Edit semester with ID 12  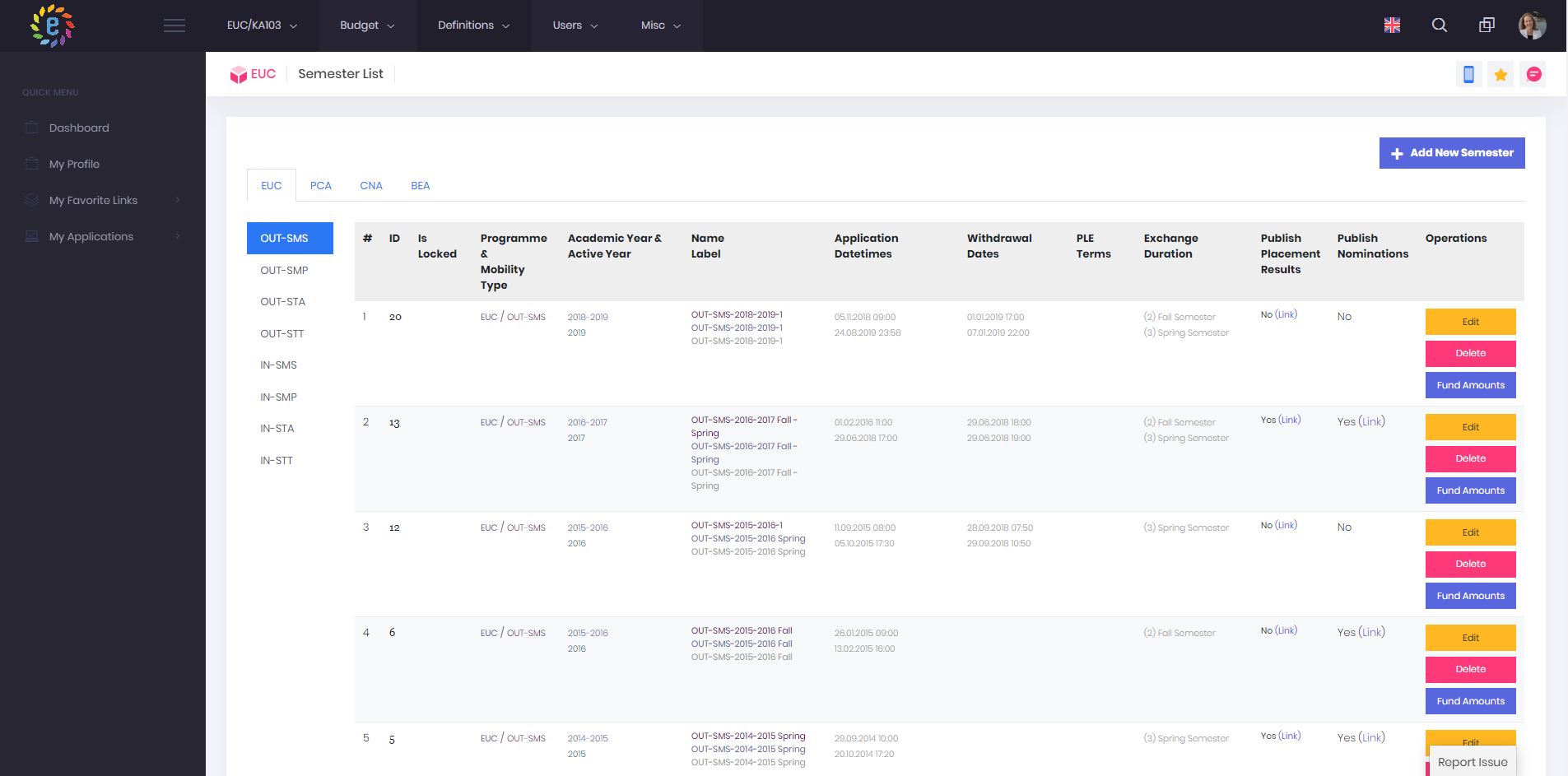[x=1470, y=532]
